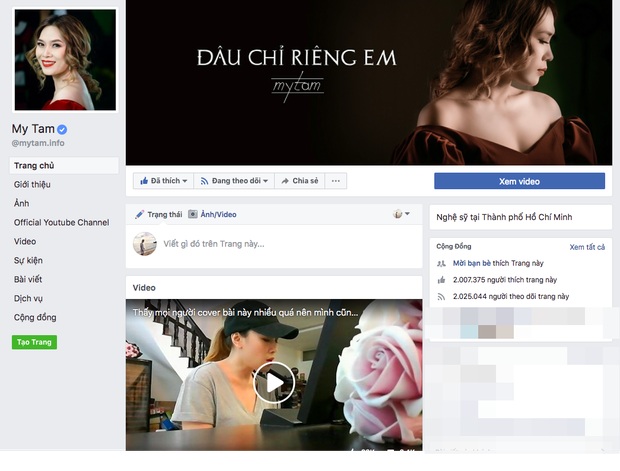This screenshot has width=620, height=471.
Task: Go to the Ảnh section
Action: (x=21, y=203)
